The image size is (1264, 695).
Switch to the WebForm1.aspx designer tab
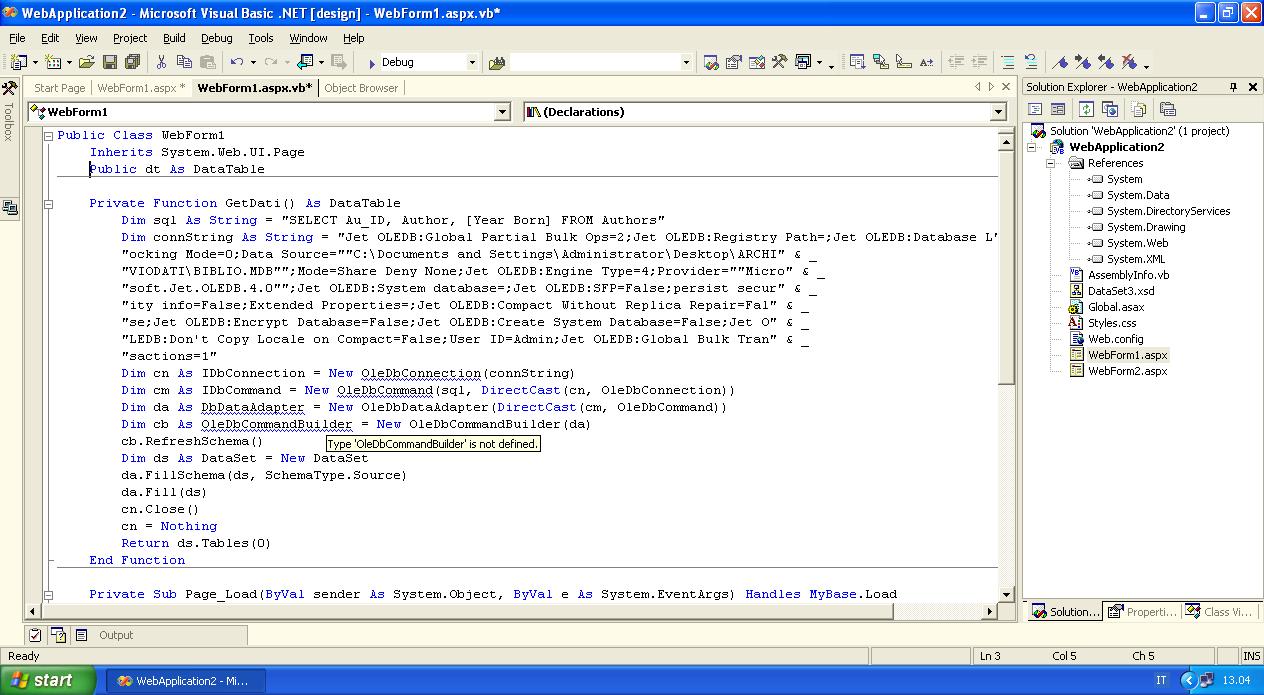(141, 88)
